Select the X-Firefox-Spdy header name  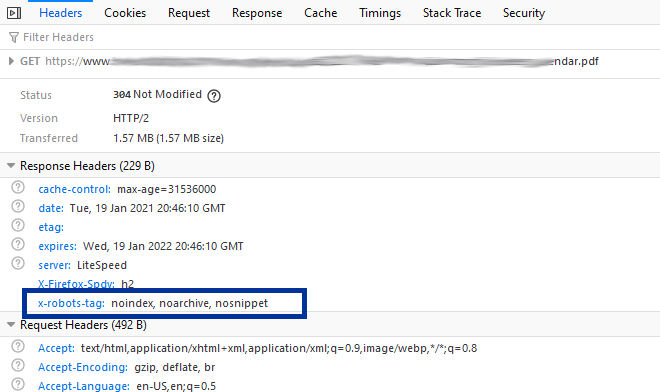coord(77,284)
